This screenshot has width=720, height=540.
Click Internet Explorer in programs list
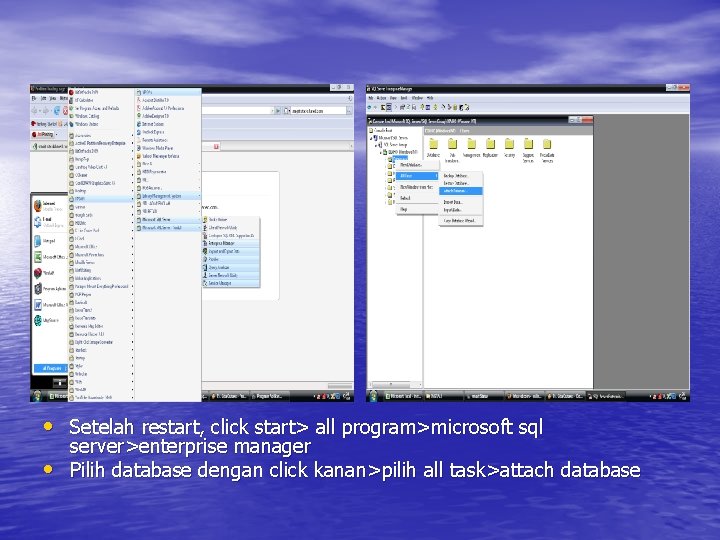click(168, 124)
